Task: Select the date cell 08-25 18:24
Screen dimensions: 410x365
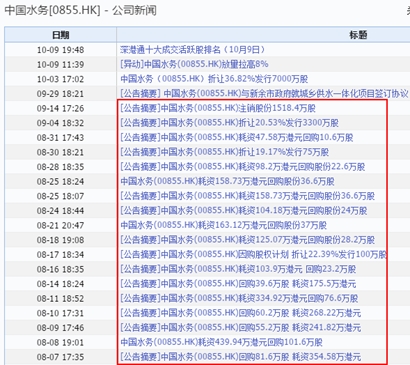Action: [60, 181]
